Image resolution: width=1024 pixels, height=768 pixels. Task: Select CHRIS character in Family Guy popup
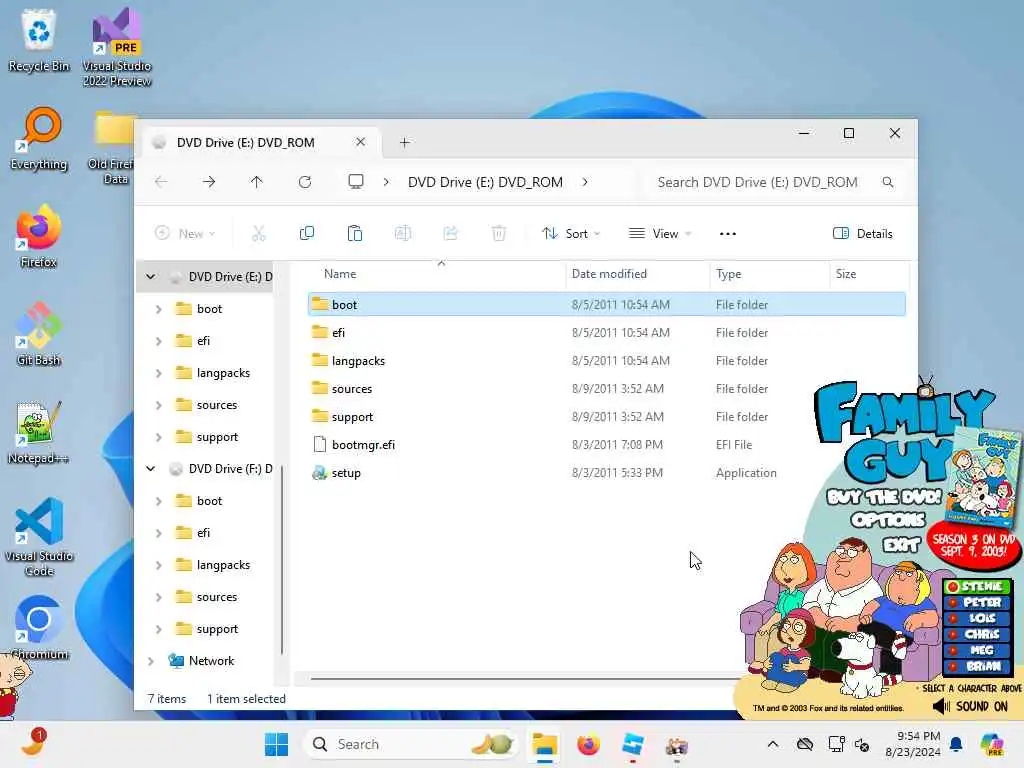pos(978,634)
